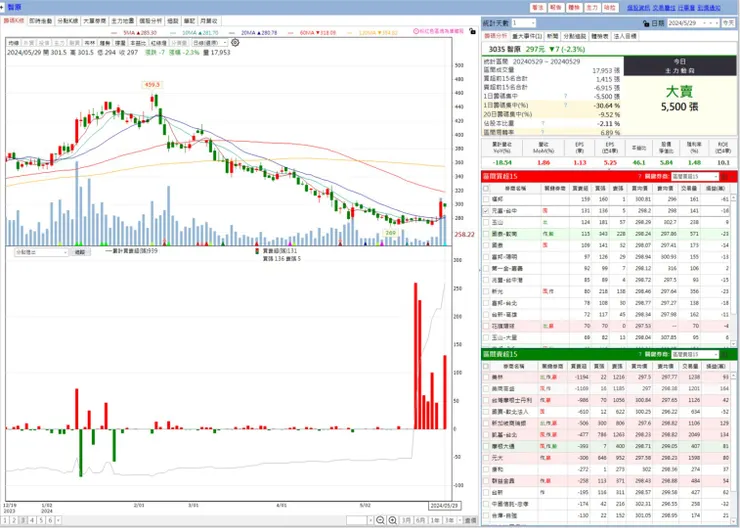740x528 pixels.
Task: Click the red 體檢 button in the top bar
Action: pyautogui.click(x=573, y=8)
